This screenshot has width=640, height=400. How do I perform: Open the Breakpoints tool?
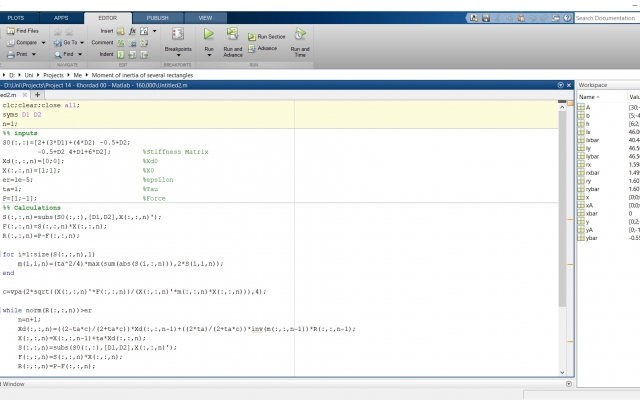[178, 34]
